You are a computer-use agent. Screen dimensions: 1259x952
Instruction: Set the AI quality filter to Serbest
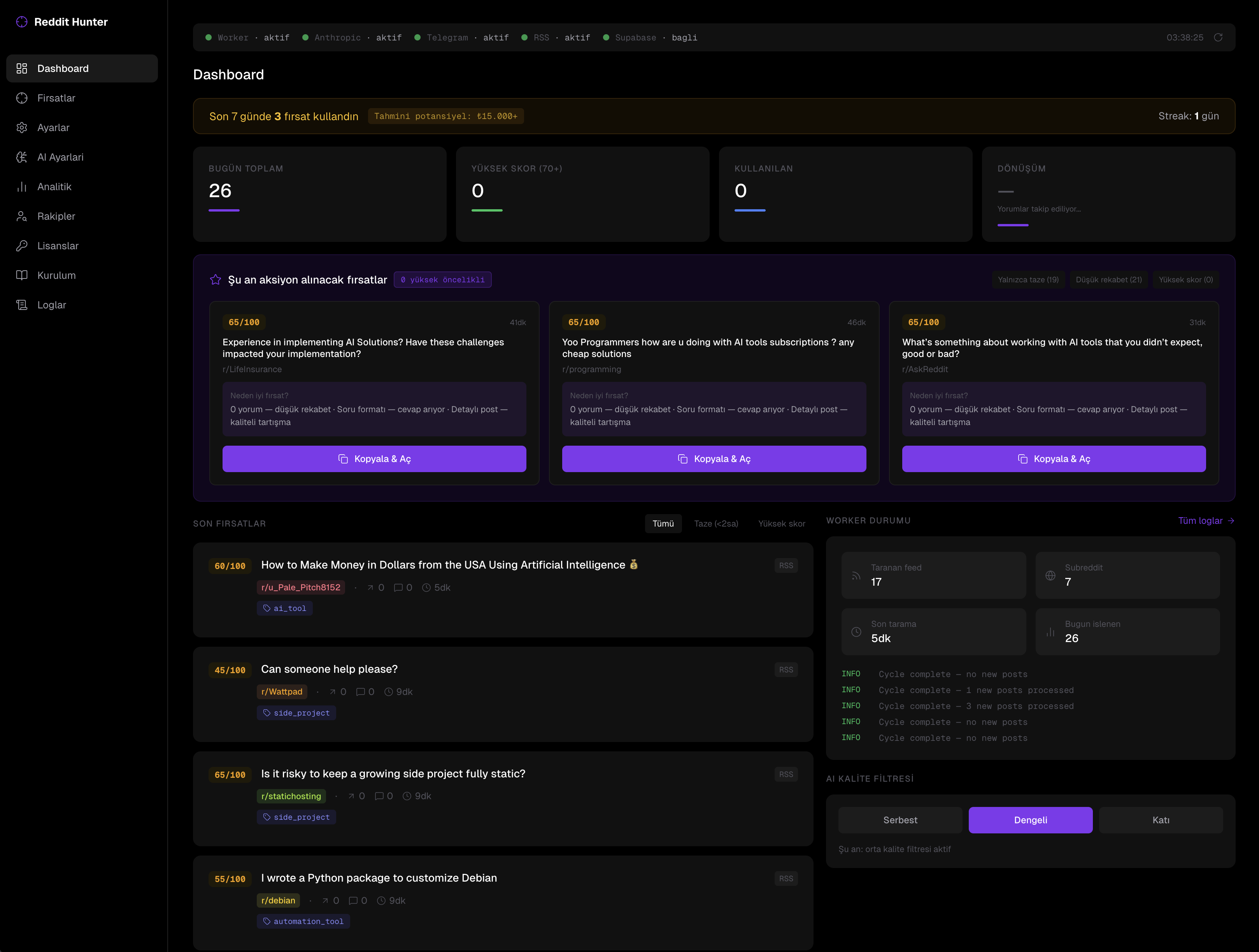(x=900, y=820)
